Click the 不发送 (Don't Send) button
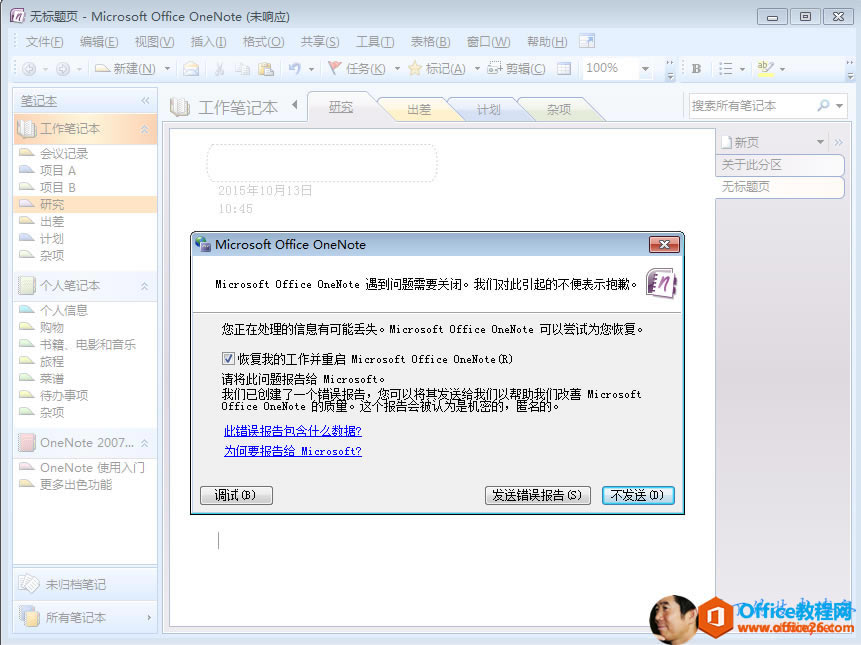This screenshot has height=645, width=861. [x=638, y=495]
